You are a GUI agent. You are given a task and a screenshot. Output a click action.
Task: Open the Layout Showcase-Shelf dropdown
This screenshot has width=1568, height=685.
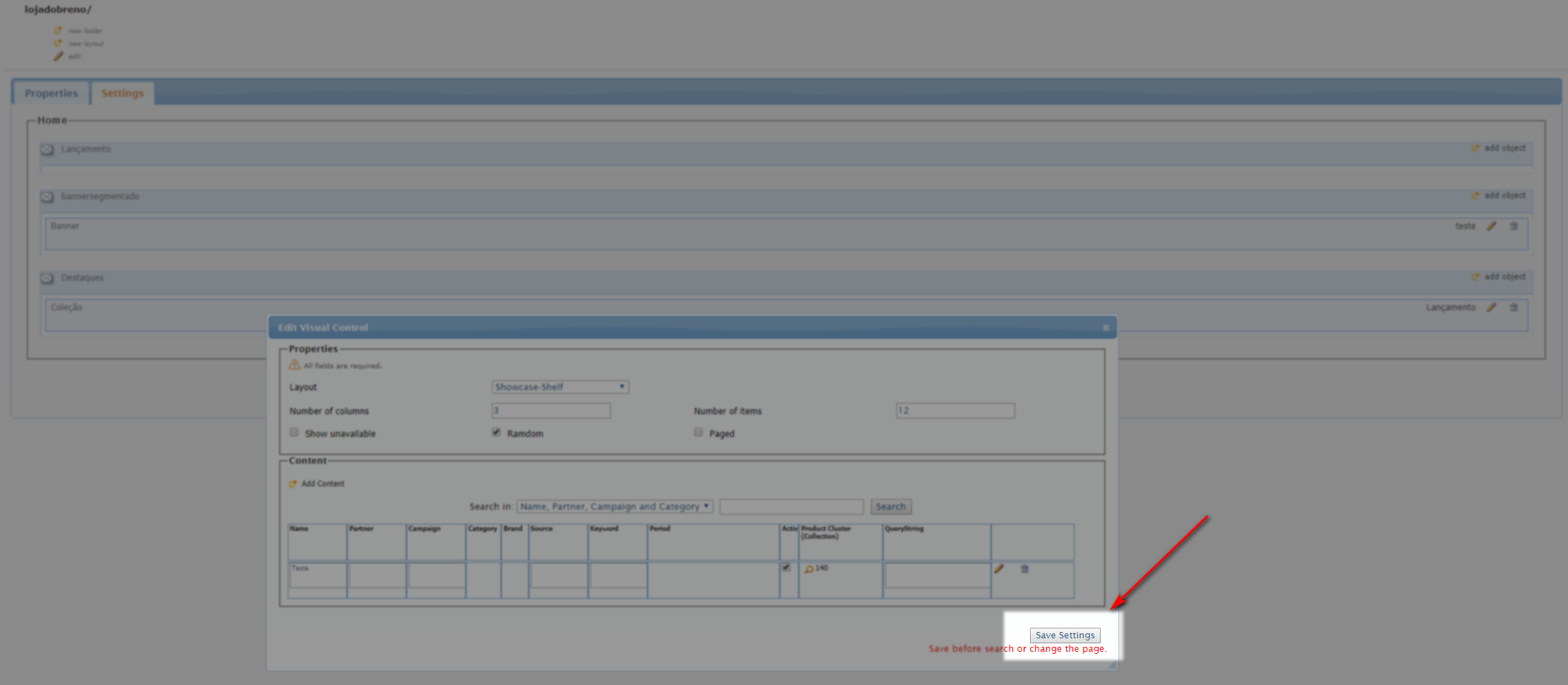[x=560, y=387]
